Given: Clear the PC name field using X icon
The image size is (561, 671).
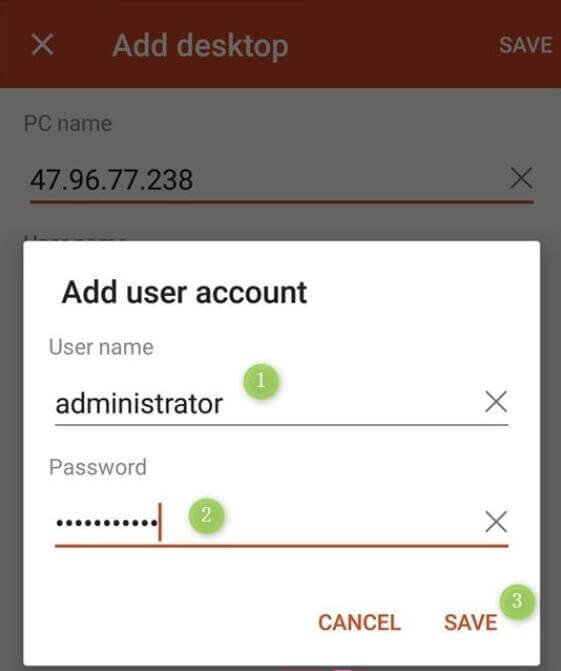Looking at the screenshot, I should [x=521, y=178].
